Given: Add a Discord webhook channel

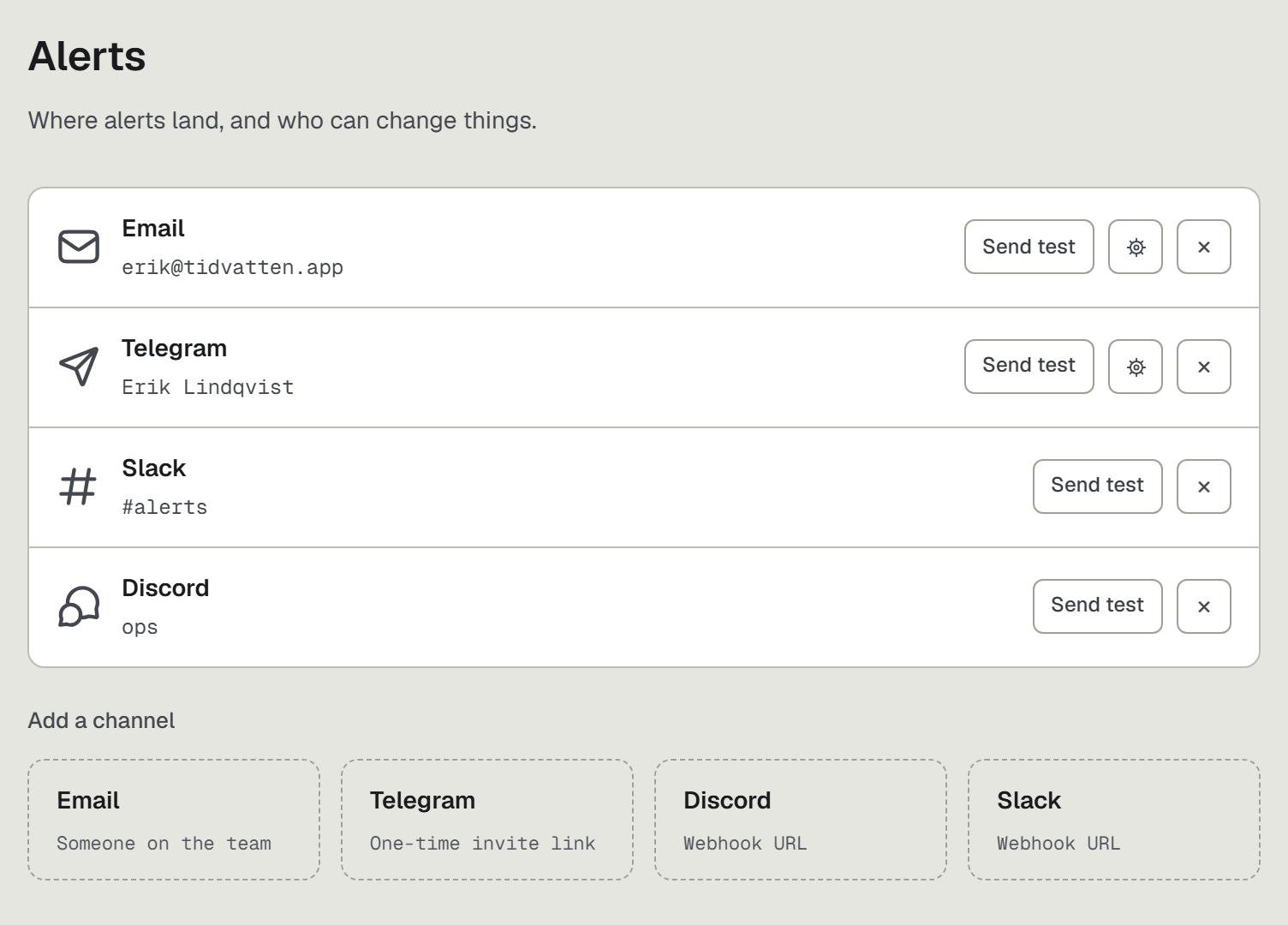Looking at the screenshot, I should click(x=801, y=820).
